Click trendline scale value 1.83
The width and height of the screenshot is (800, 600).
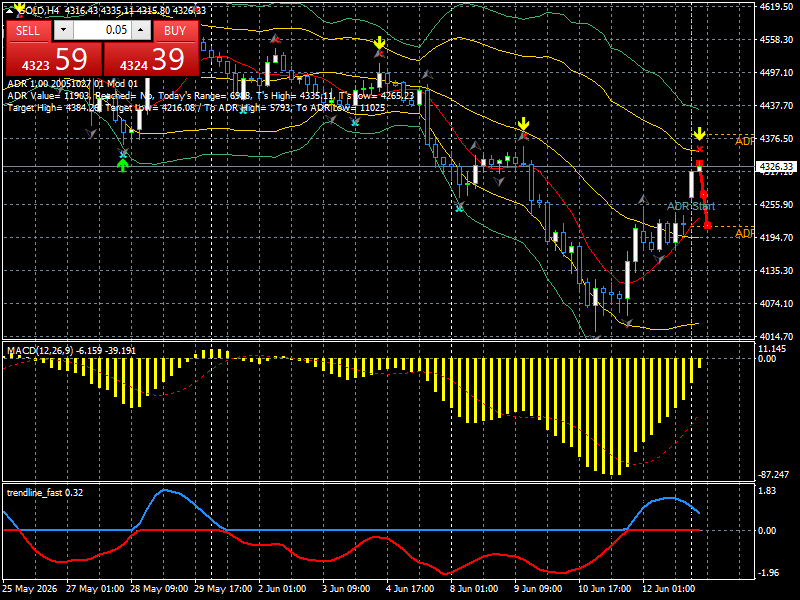tap(767, 491)
